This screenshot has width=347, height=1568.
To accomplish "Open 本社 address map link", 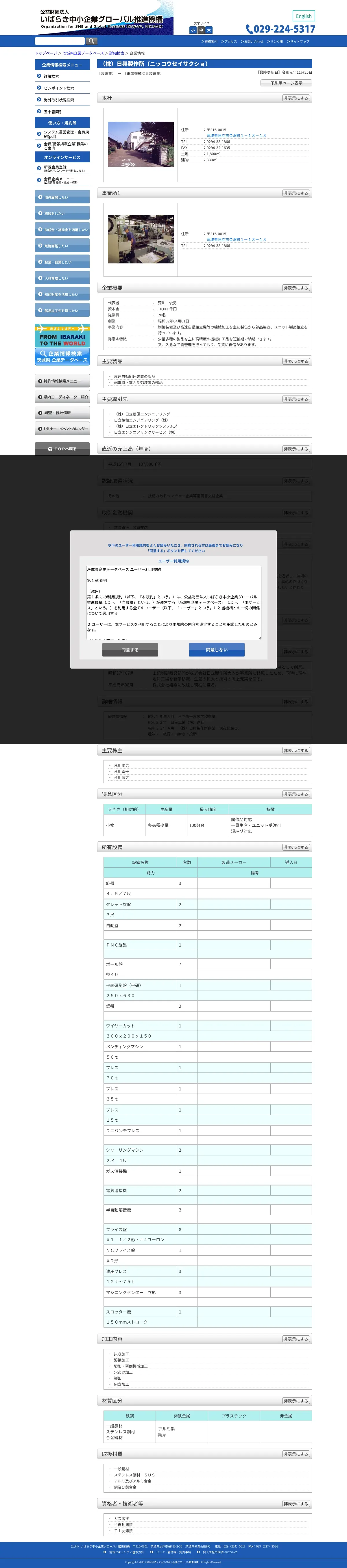I will coord(236,136).
